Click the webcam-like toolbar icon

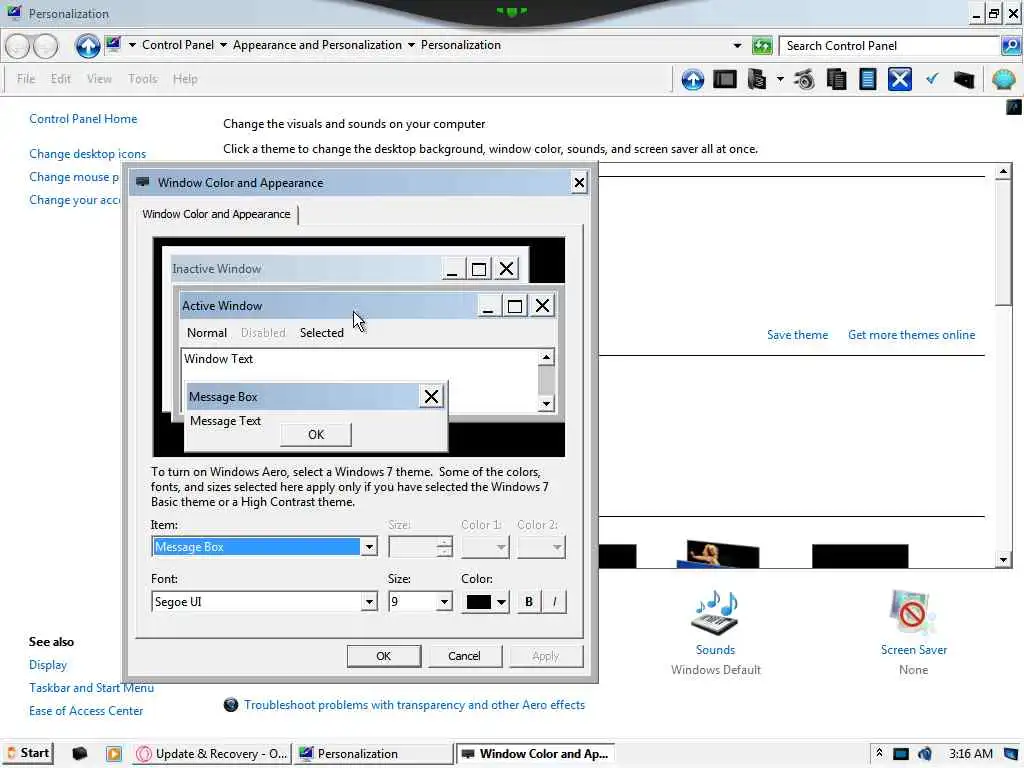click(x=805, y=80)
